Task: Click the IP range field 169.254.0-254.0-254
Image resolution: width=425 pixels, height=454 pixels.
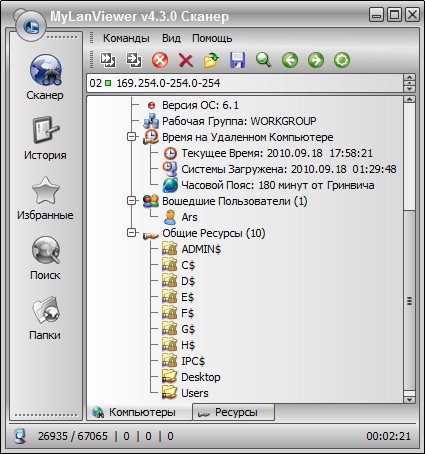Action: point(245,83)
